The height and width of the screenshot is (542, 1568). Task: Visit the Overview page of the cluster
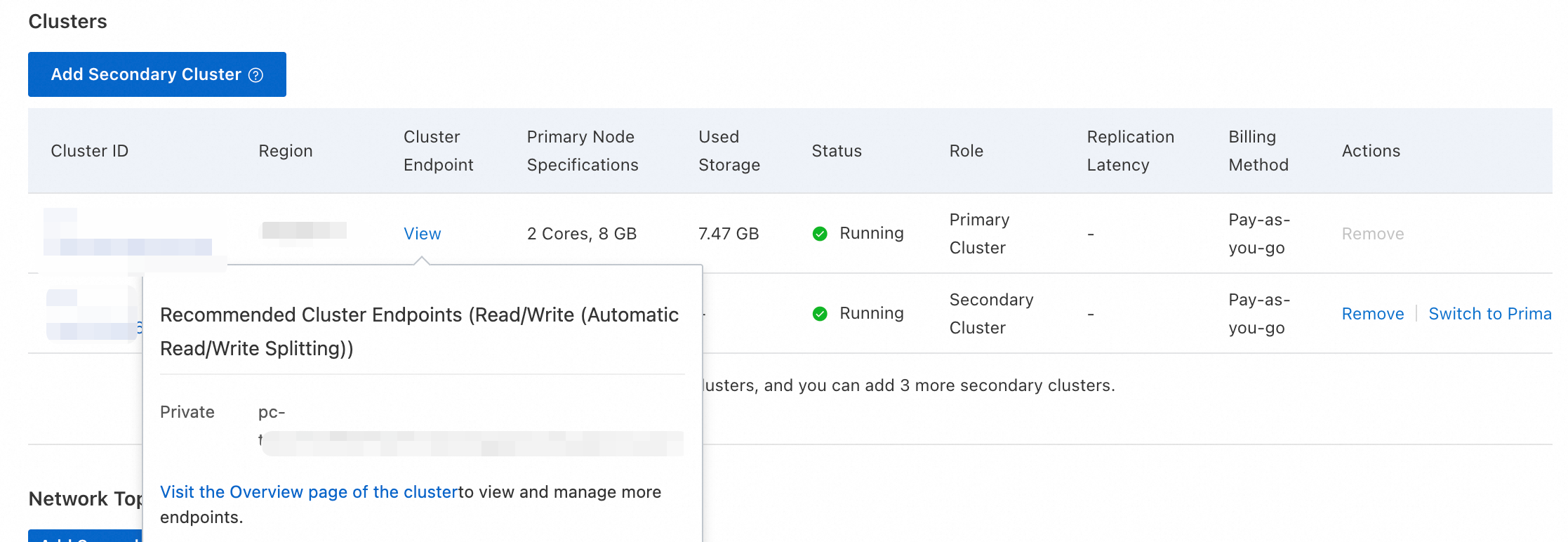click(309, 492)
